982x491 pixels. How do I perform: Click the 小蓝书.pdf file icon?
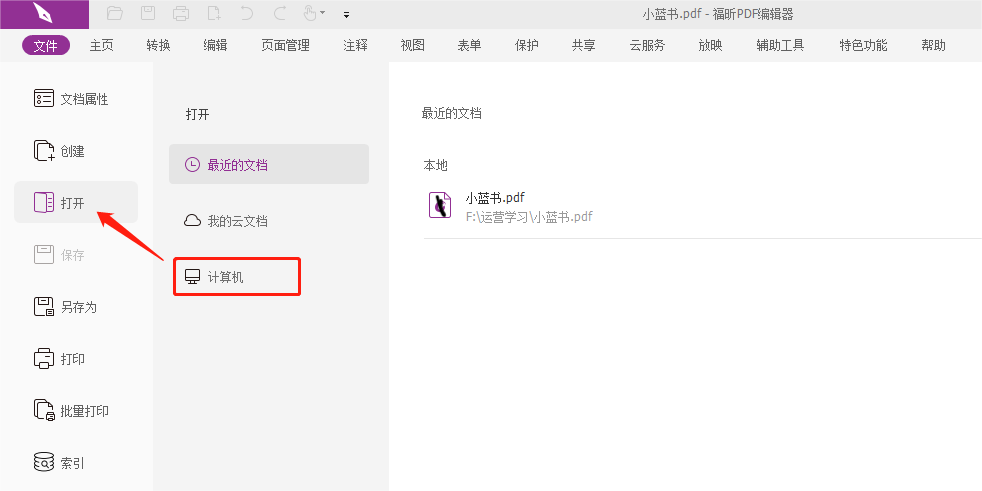point(440,205)
